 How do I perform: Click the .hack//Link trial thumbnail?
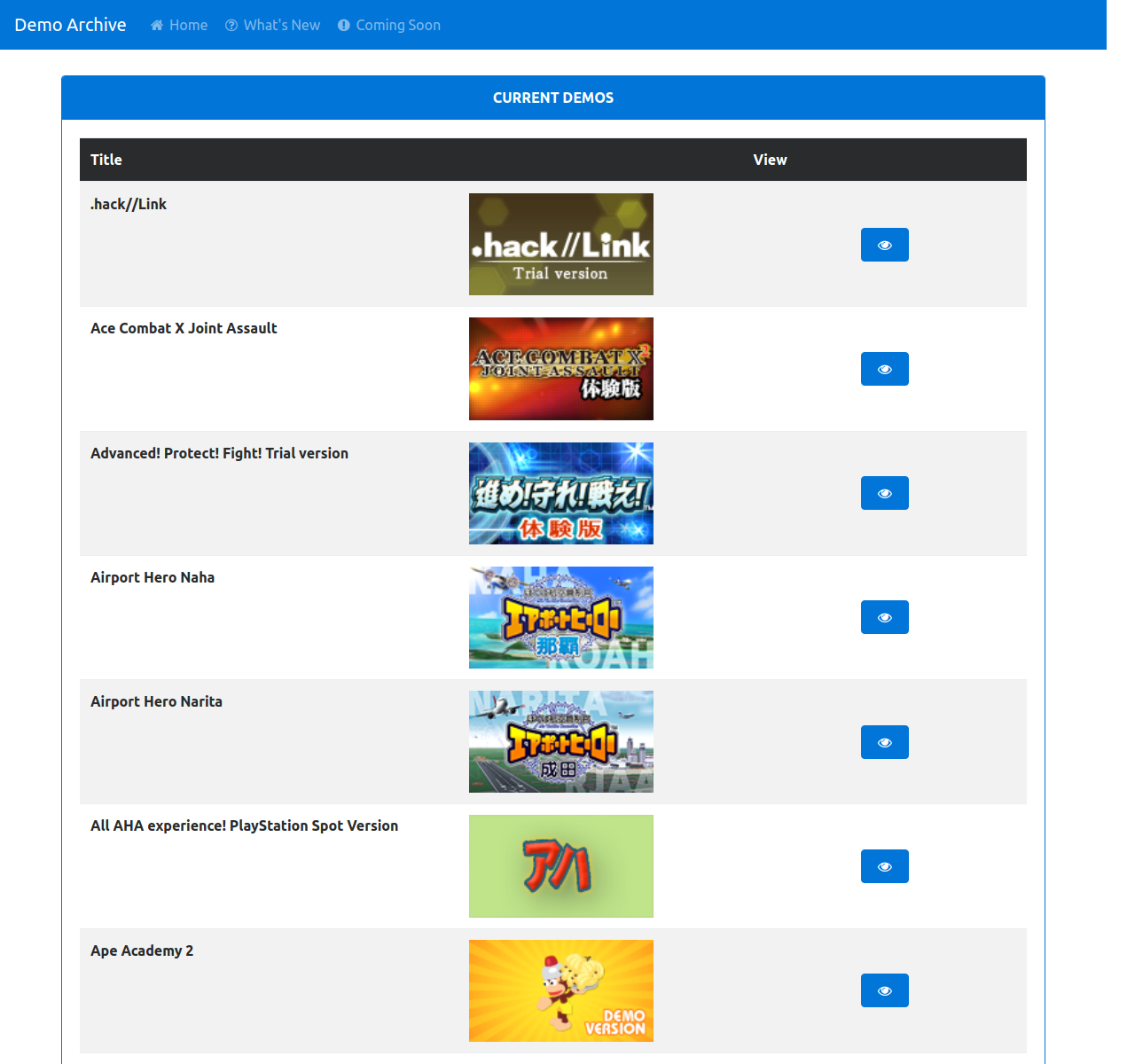pyautogui.click(x=561, y=245)
